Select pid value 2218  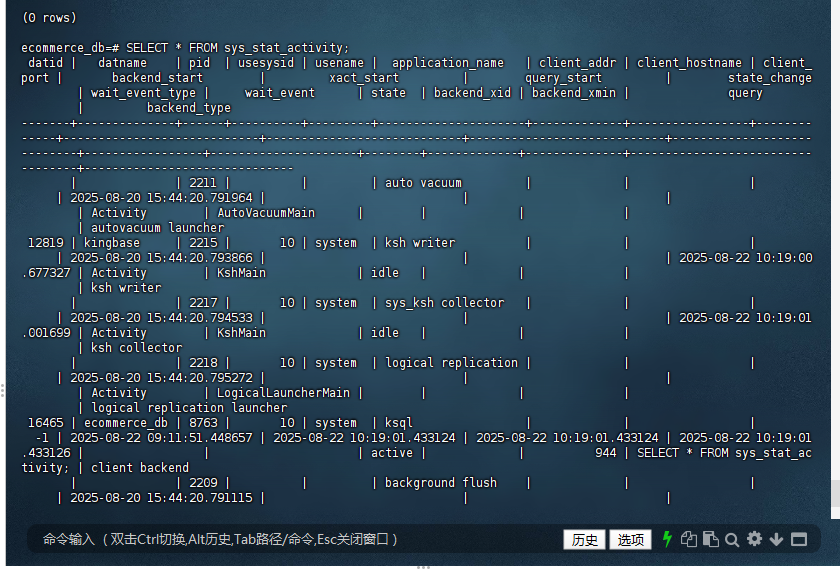203,363
